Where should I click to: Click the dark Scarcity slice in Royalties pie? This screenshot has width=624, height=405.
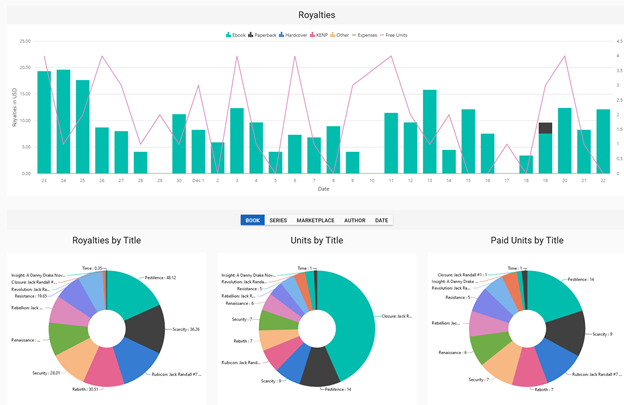tap(146, 329)
